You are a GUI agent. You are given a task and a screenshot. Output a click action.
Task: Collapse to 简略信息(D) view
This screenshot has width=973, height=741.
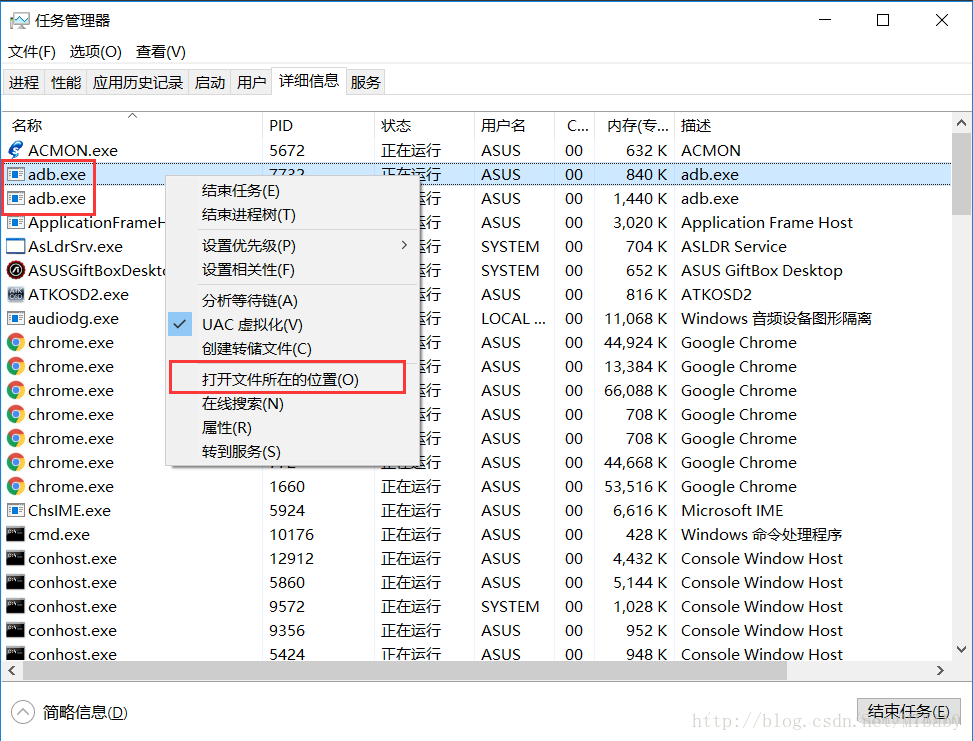pos(70,712)
